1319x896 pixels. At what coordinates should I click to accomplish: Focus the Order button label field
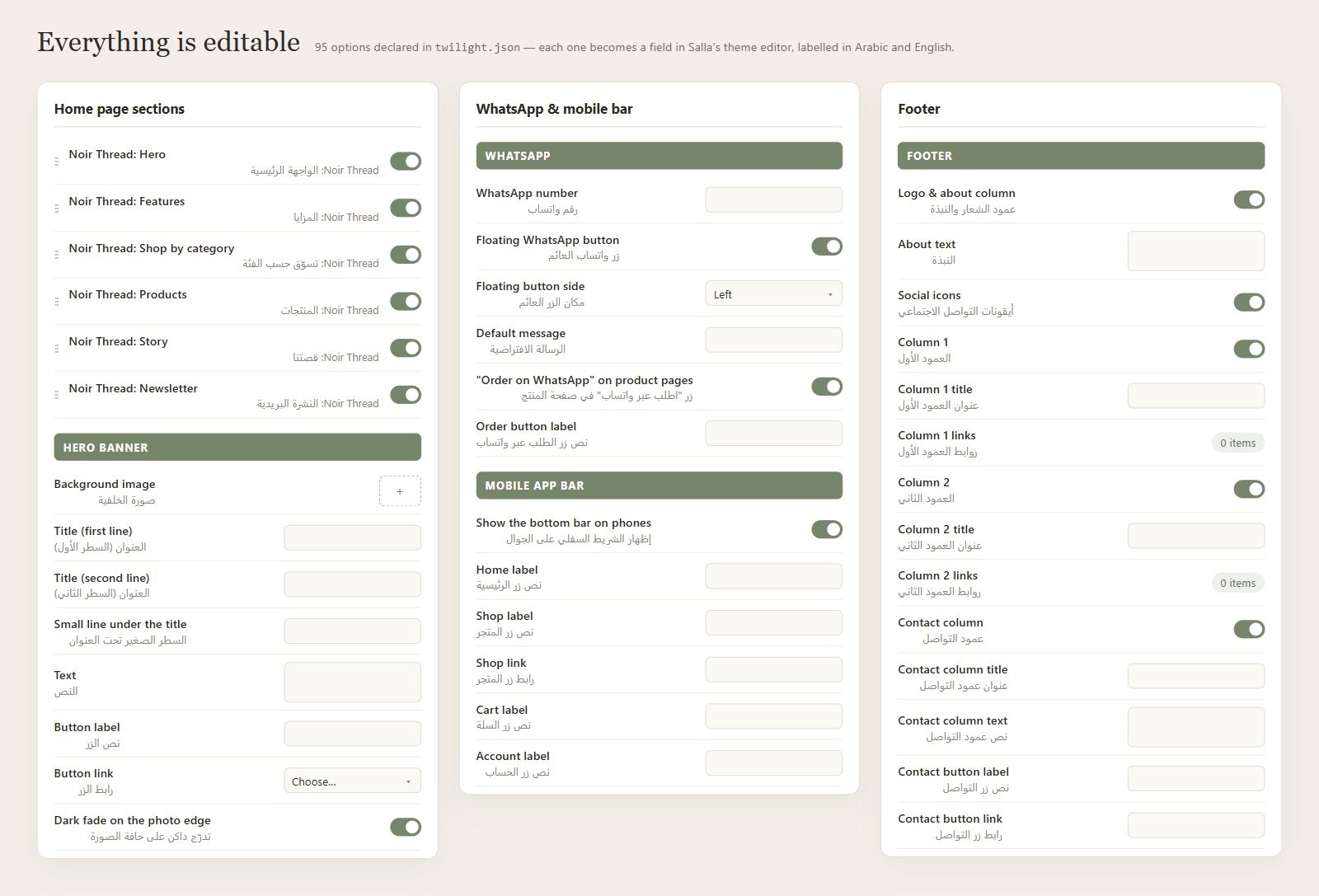773,434
